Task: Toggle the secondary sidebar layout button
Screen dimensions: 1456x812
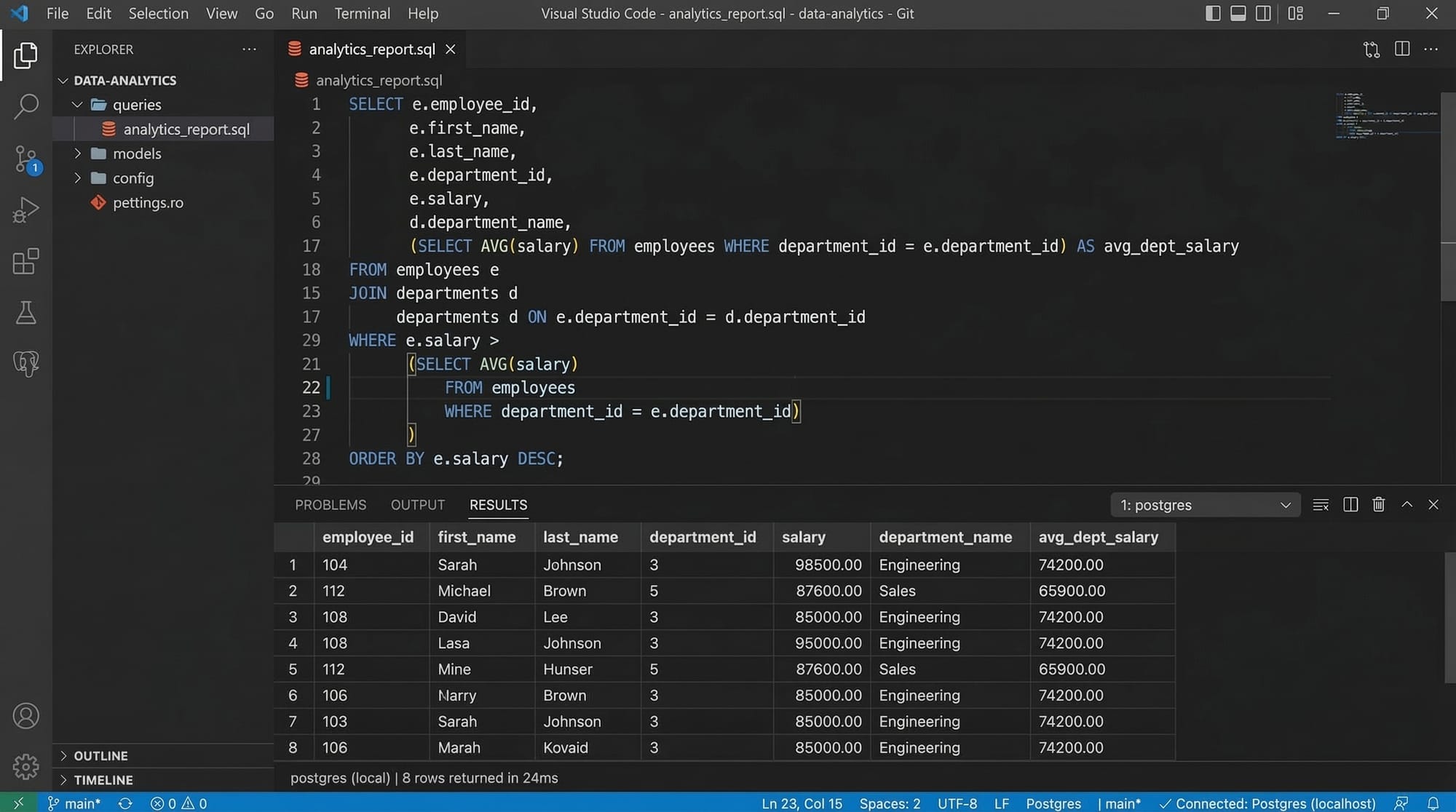Action: [1263, 13]
